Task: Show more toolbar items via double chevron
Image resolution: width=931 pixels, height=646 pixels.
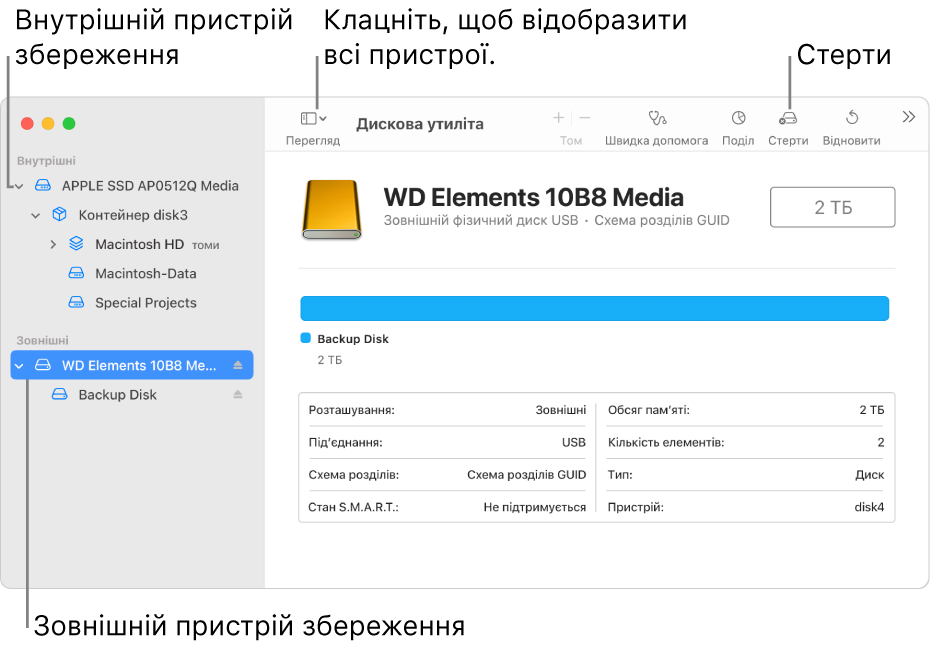Action: pos(908,117)
